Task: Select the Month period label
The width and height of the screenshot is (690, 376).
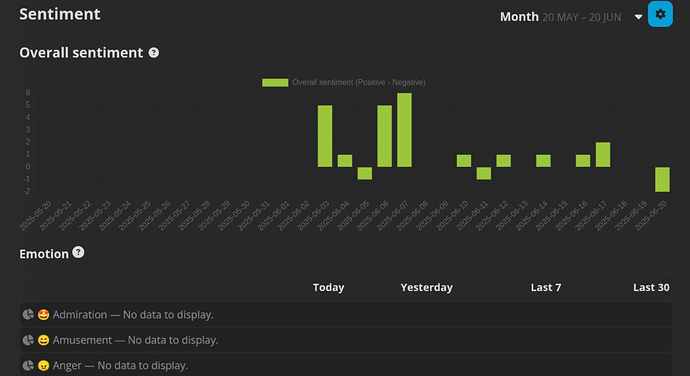Action: [x=519, y=17]
